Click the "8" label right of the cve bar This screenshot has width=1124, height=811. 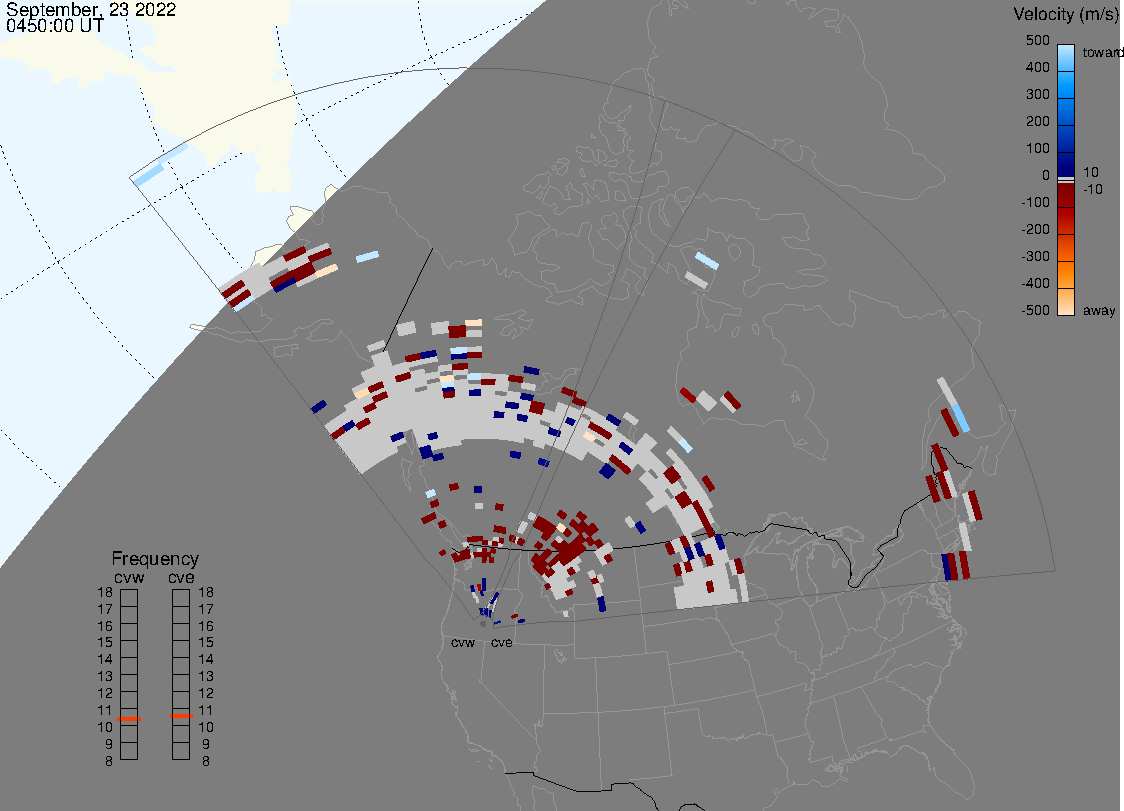206,762
